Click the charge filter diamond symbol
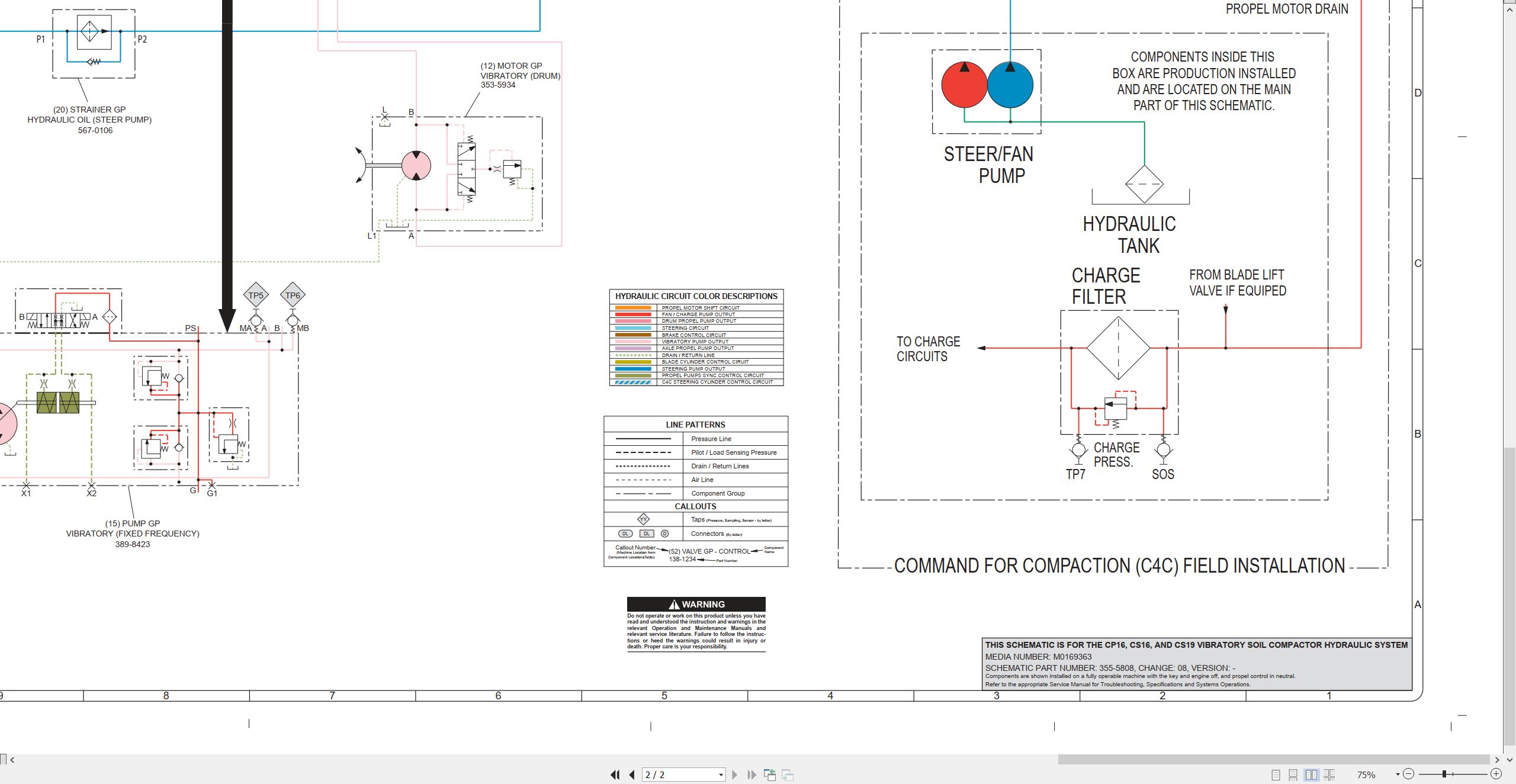1516x784 pixels. 1118,348
